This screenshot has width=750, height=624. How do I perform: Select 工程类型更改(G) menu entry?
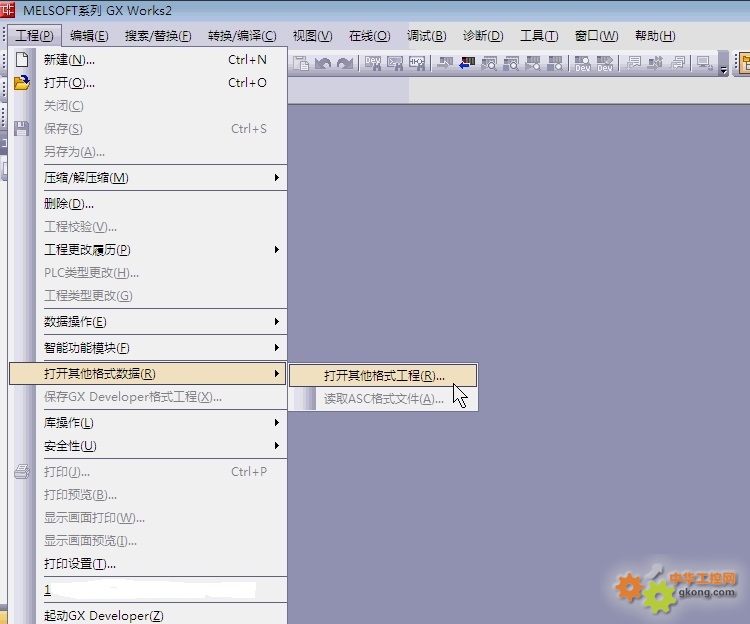point(148,296)
